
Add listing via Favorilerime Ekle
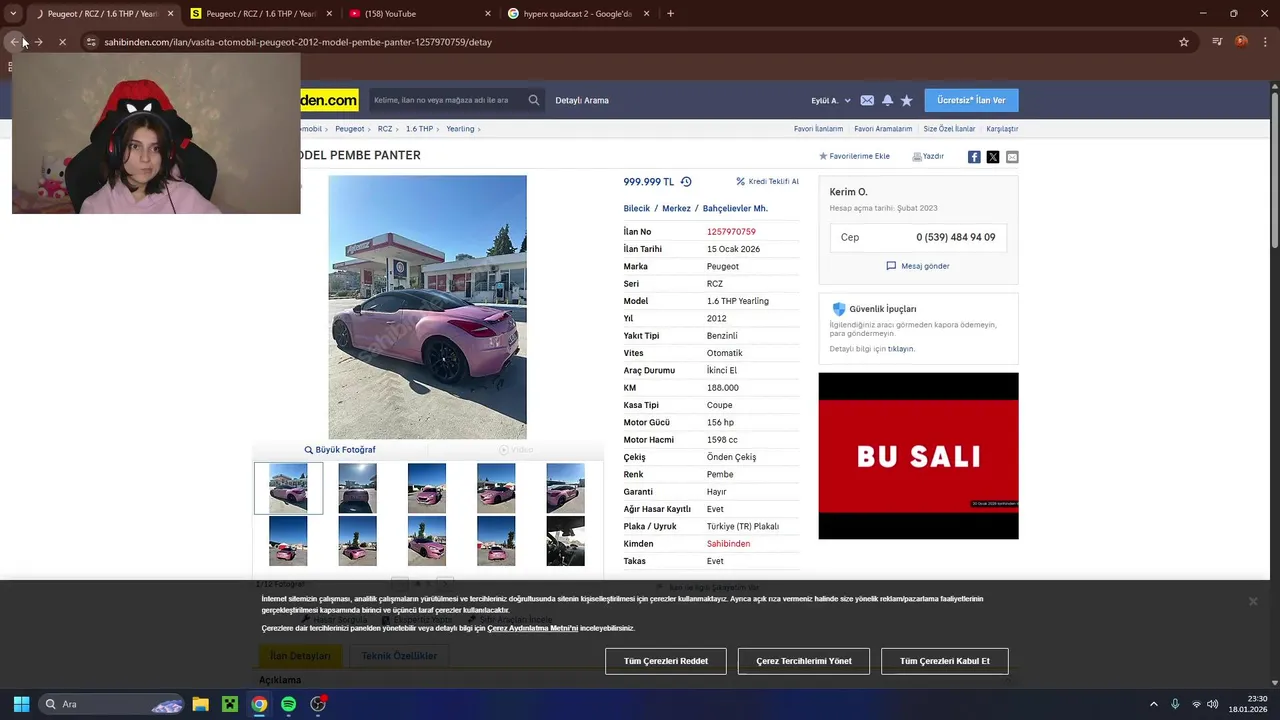pyautogui.click(x=854, y=156)
